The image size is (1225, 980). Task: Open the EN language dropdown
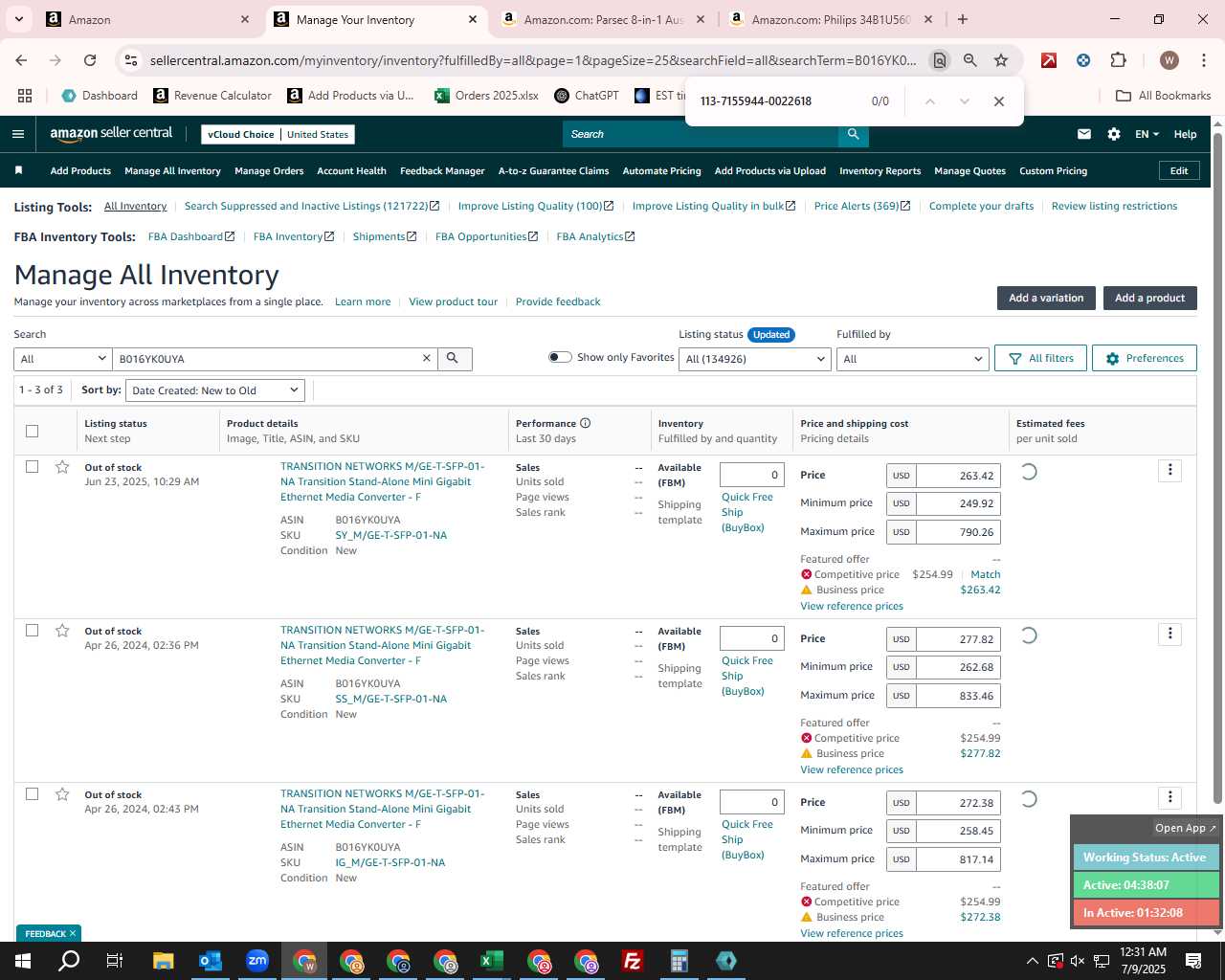point(1147,134)
